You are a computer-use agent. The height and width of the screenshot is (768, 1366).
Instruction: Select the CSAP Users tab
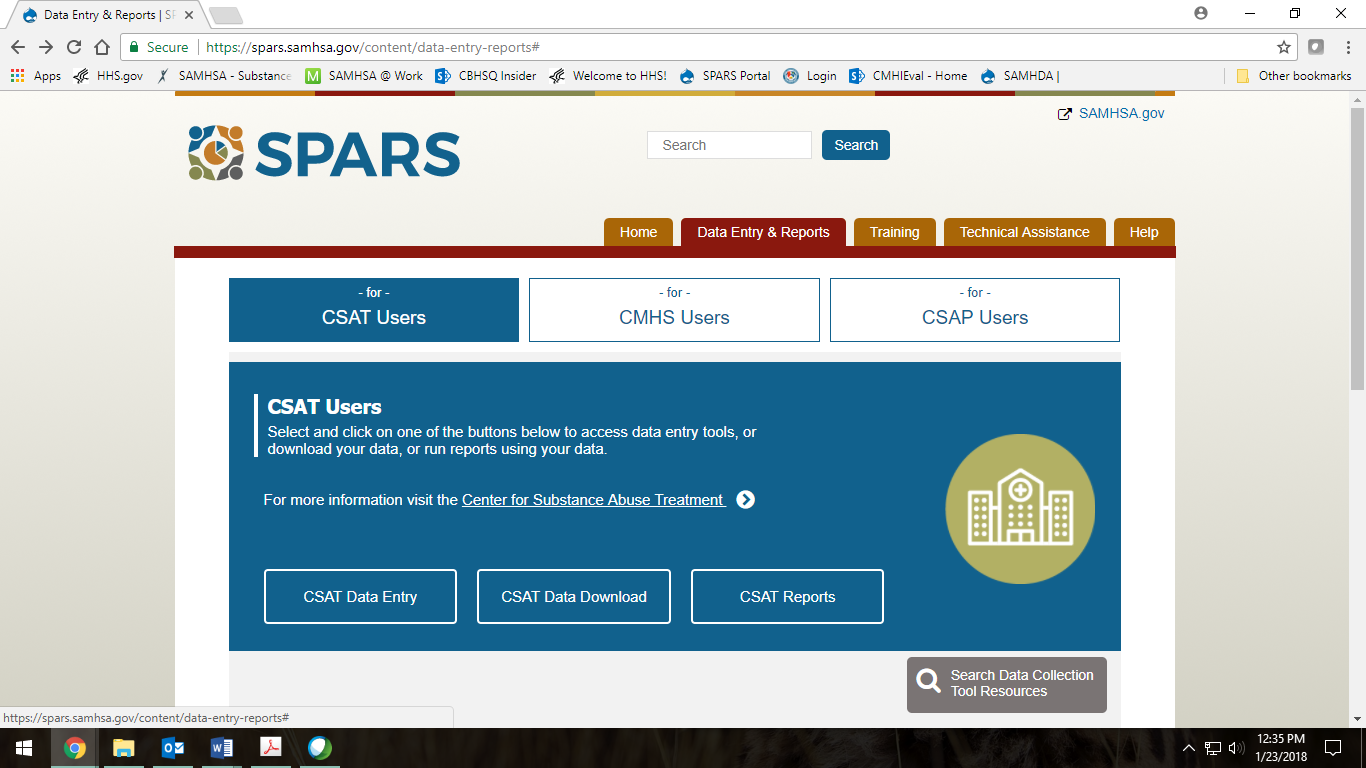(x=974, y=310)
